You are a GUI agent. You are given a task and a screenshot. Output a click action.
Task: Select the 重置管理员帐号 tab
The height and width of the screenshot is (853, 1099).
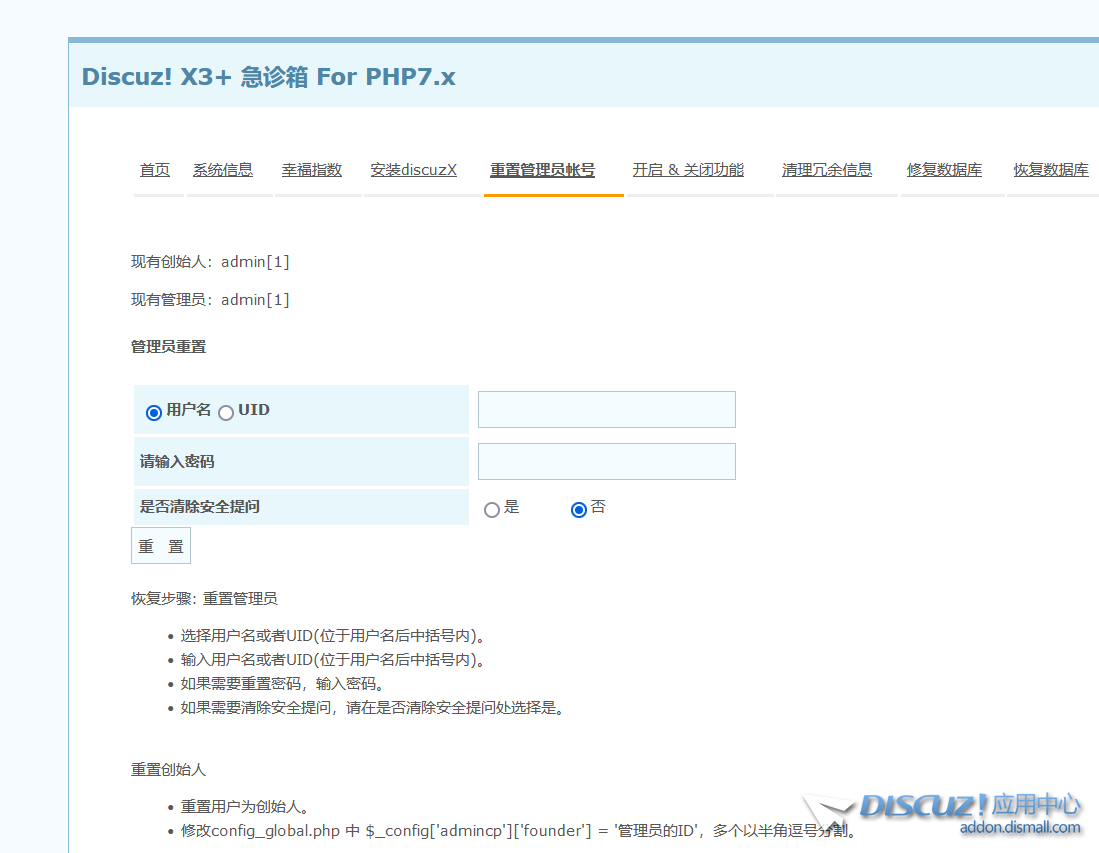(542, 170)
